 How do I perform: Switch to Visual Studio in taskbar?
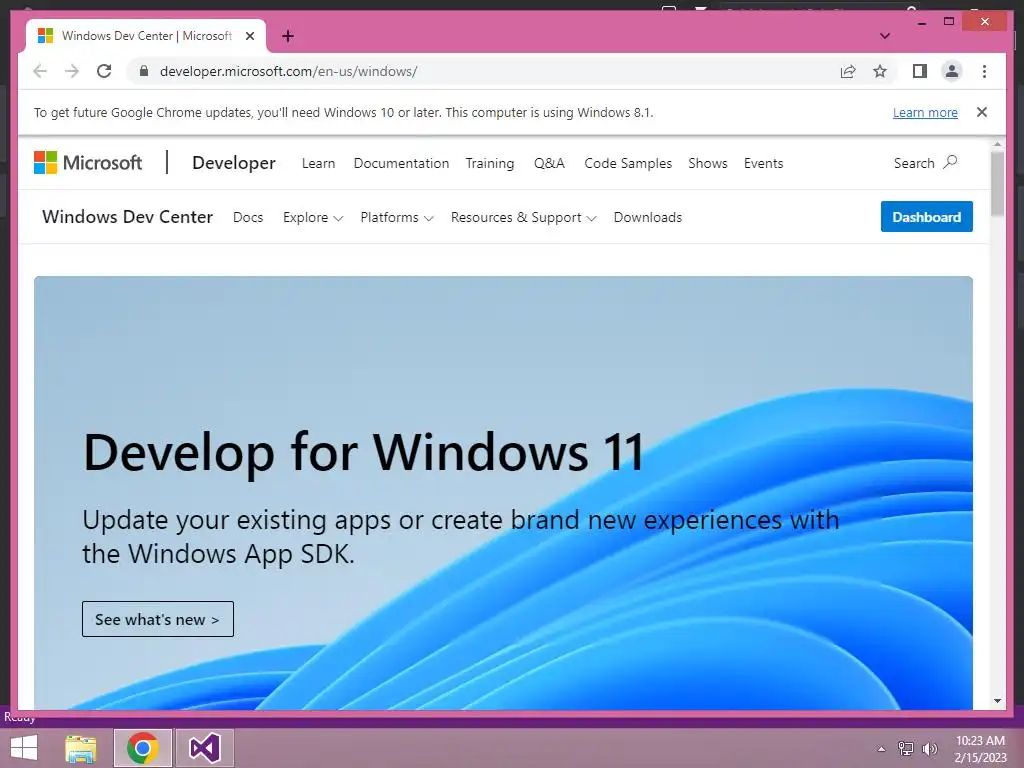point(204,748)
